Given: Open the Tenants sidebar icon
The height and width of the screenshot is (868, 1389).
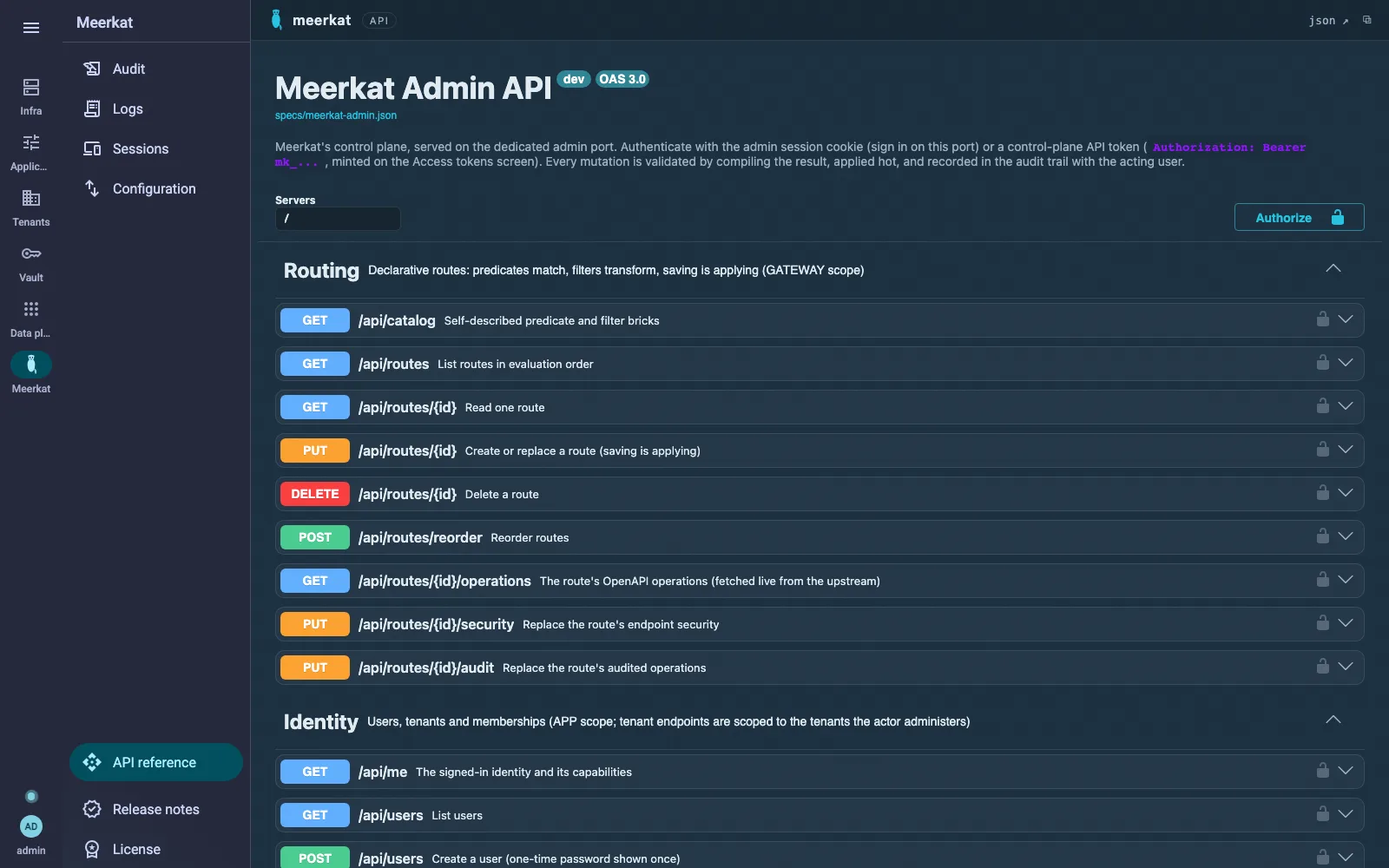Looking at the screenshot, I should point(31,198).
